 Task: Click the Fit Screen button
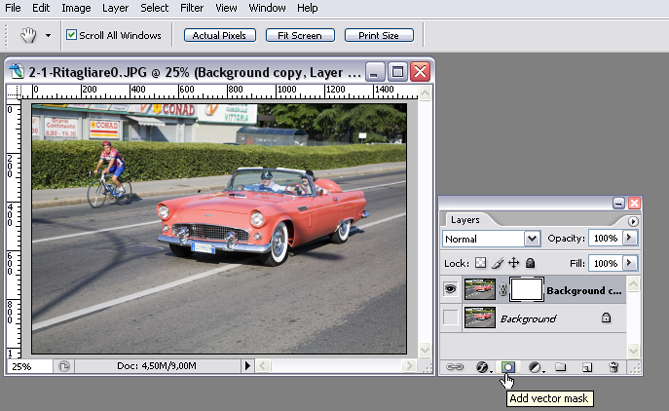[x=300, y=35]
